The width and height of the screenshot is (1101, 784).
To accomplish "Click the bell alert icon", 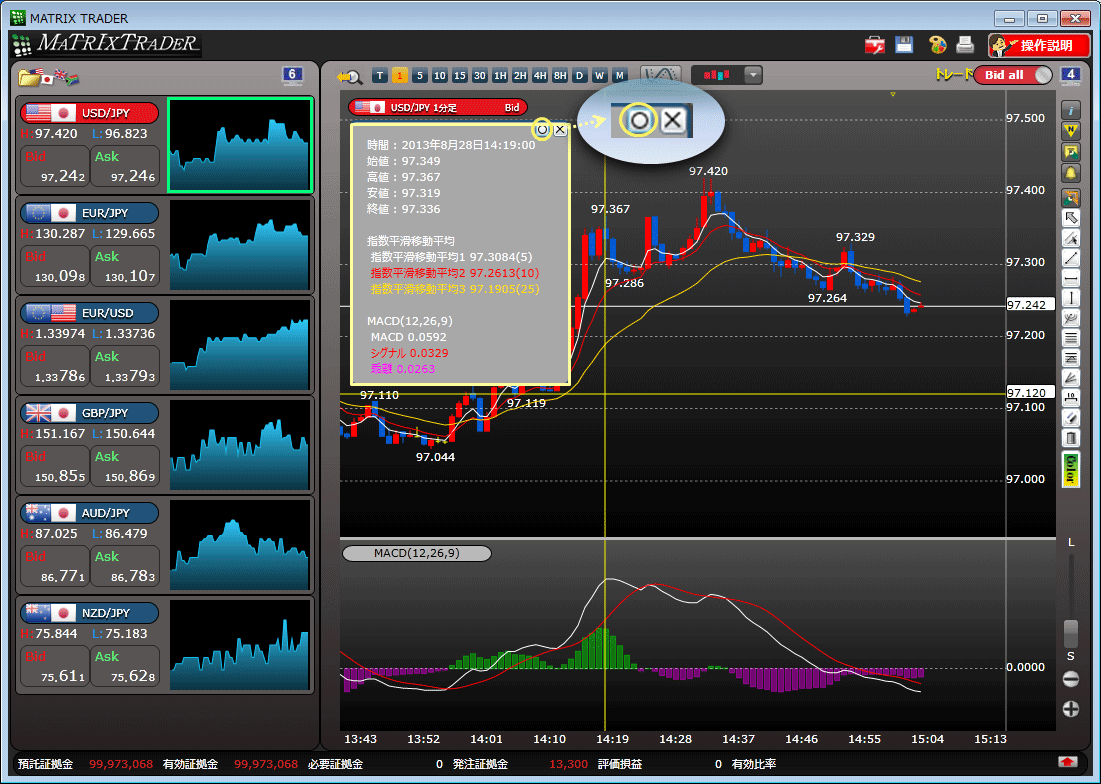I will coord(1071,173).
